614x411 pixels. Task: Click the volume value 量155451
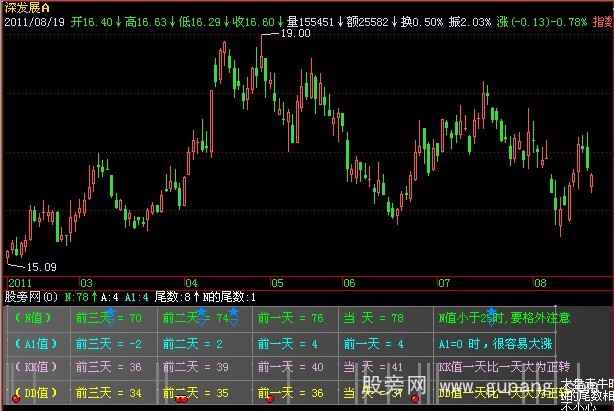tap(310, 22)
